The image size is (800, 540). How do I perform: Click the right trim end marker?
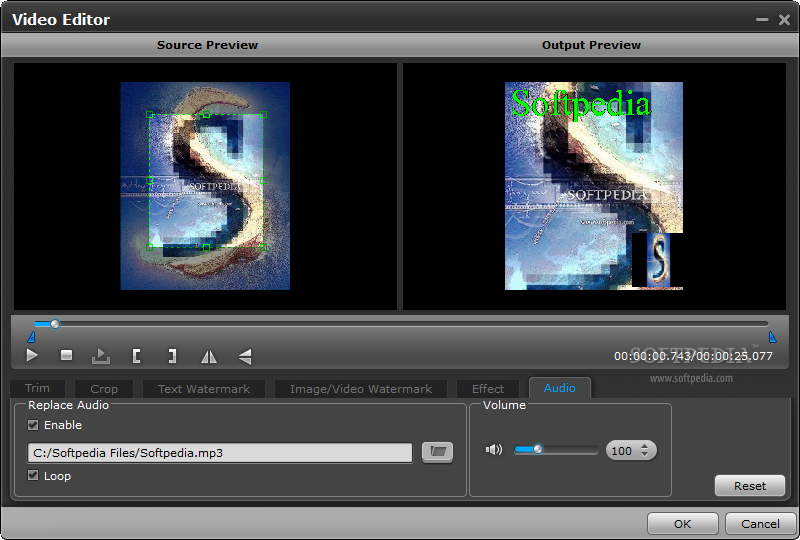tap(772, 337)
